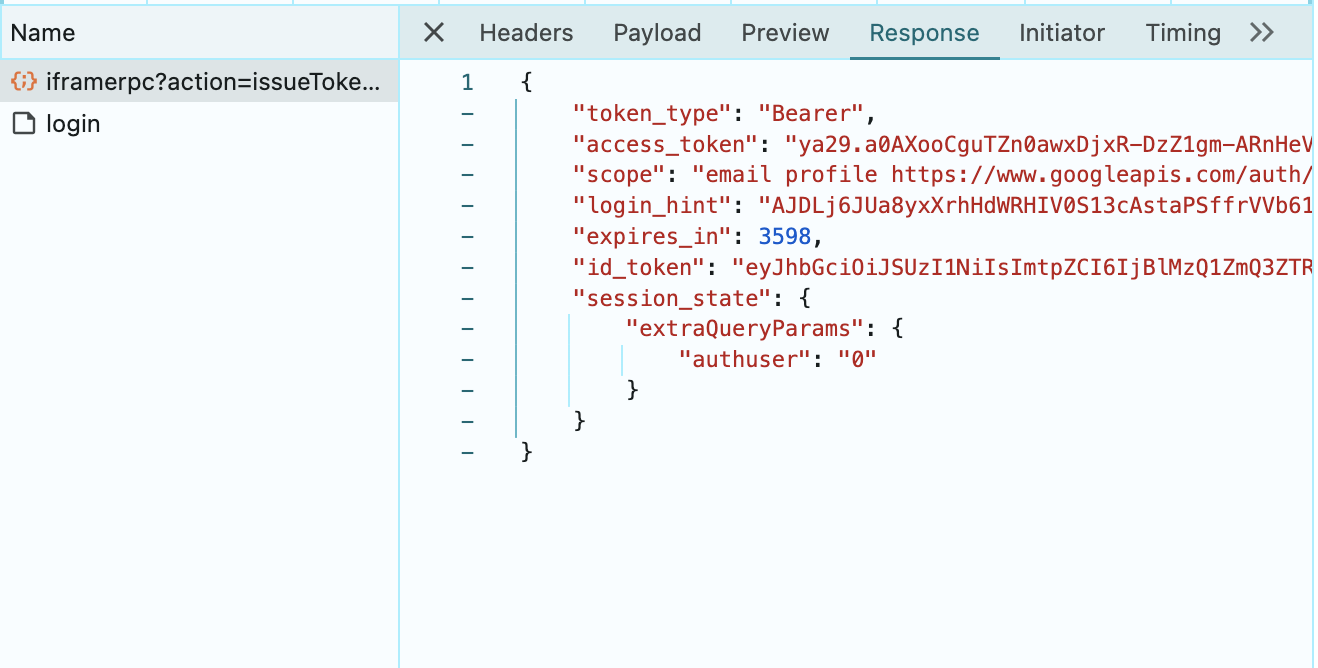This screenshot has width=1318, height=668.
Task: Click the expires_in value 3598
Action: pos(785,236)
